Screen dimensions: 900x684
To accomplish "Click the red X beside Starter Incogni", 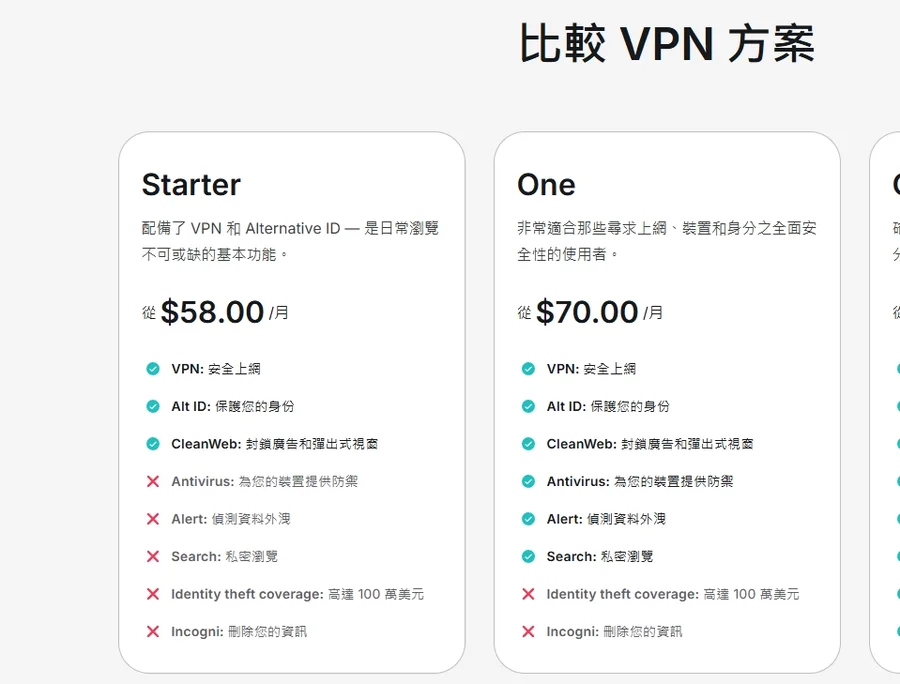I will pyautogui.click(x=153, y=631).
